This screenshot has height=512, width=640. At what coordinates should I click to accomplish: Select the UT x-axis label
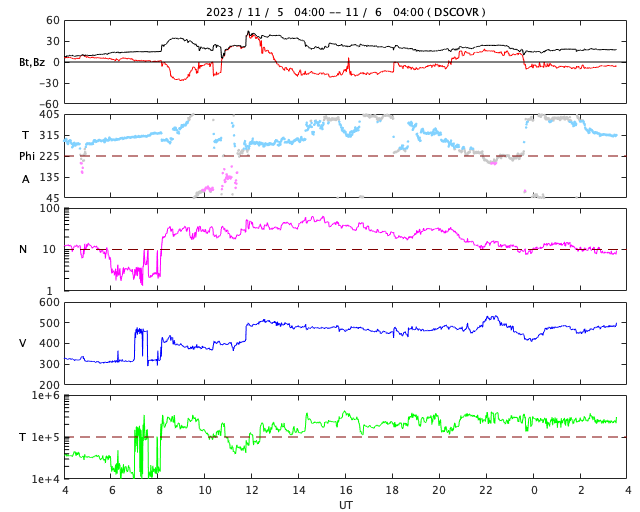coord(346,505)
